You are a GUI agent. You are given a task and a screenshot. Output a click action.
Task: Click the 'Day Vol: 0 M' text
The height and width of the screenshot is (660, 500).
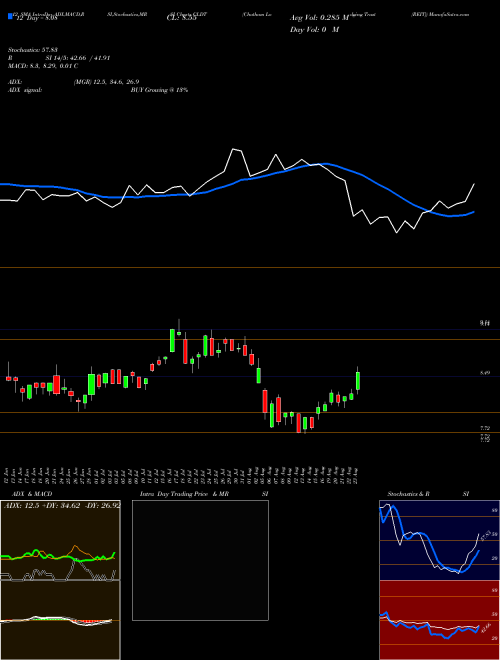pyautogui.click(x=314, y=30)
